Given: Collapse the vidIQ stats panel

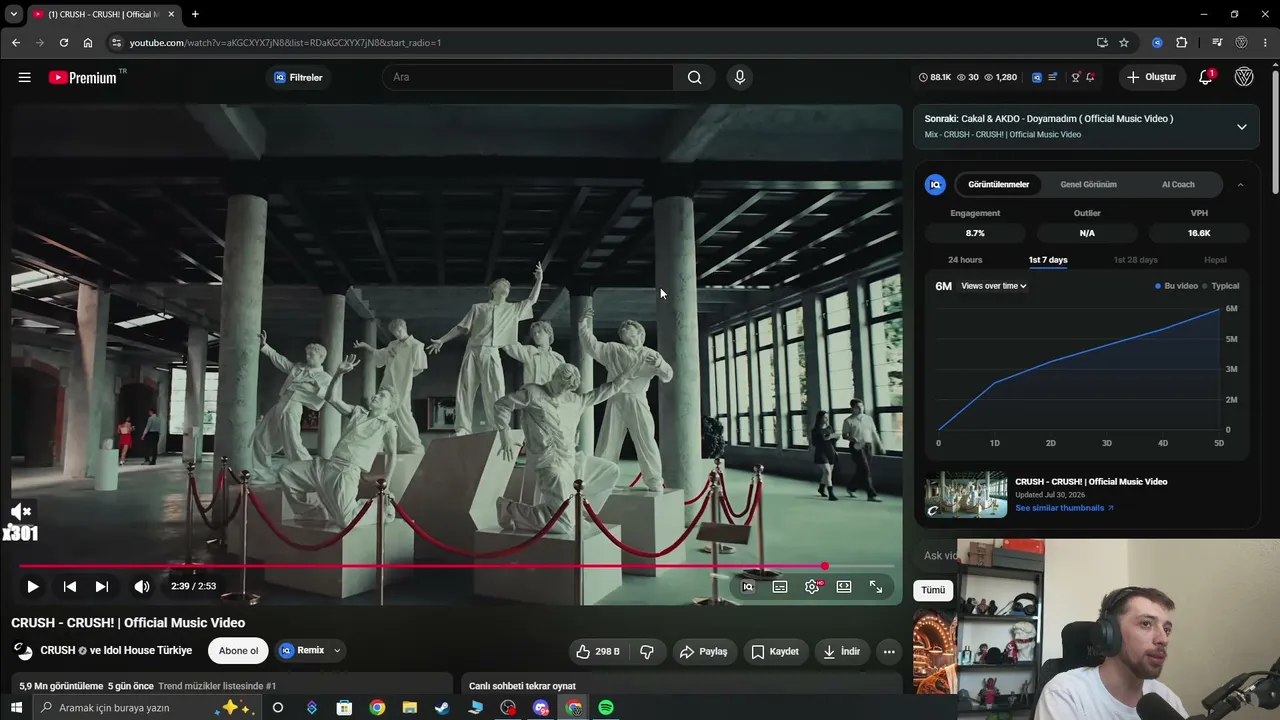Looking at the screenshot, I should pos(1240,185).
